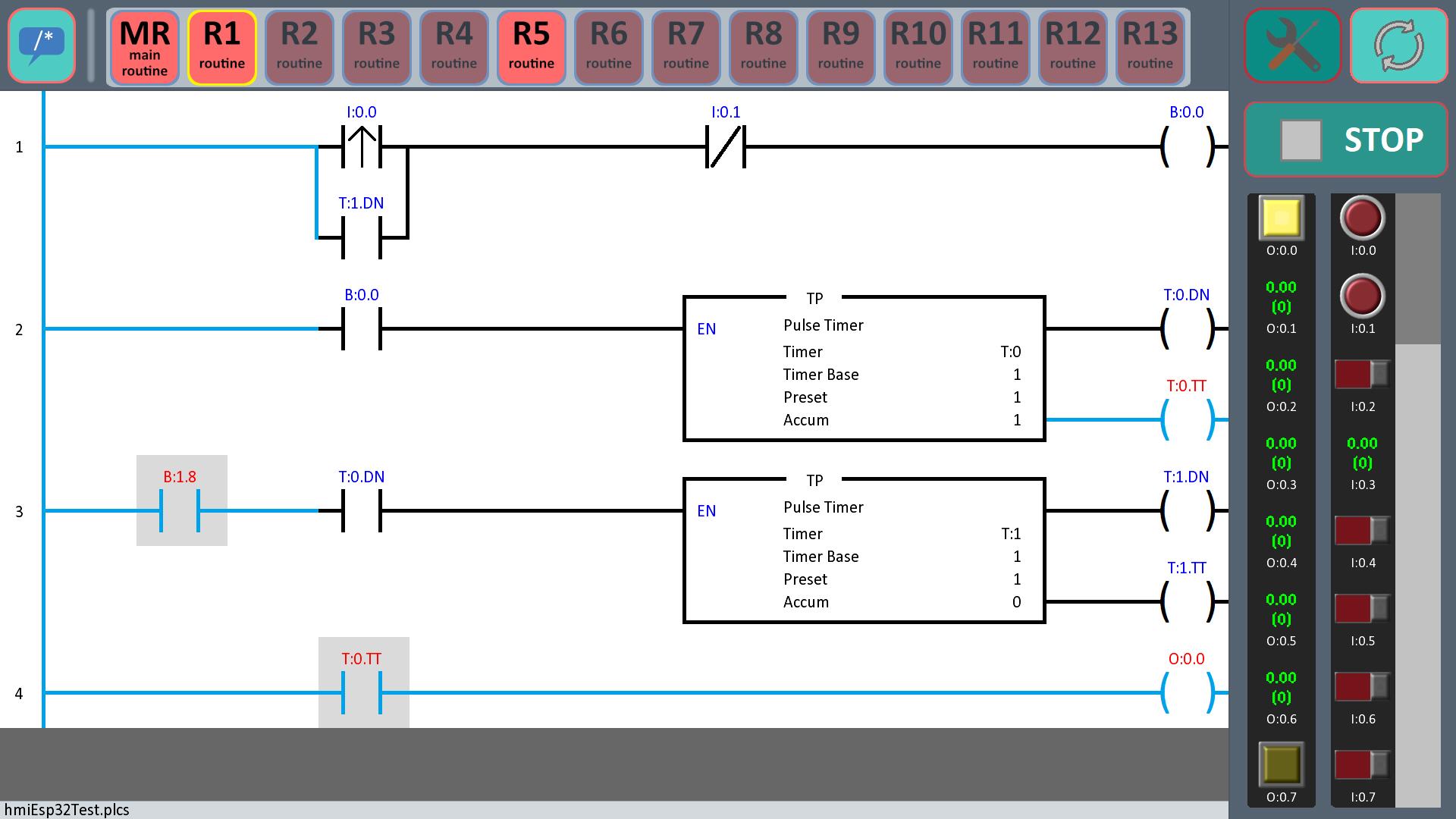The height and width of the screenshot is (819, 1456).
Task: Toggle the I:0.5 input switch
Action: pyautogui.click(x=1362, y=608)
